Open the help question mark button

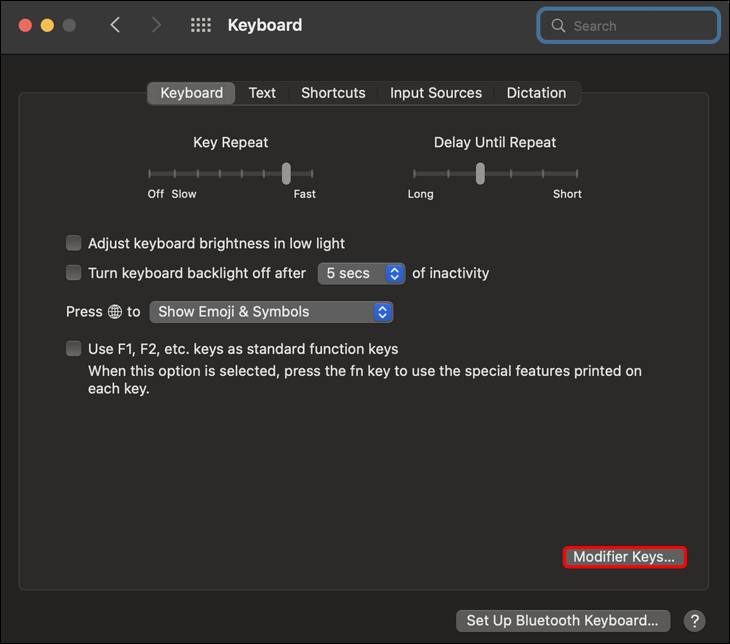[695, 621]
